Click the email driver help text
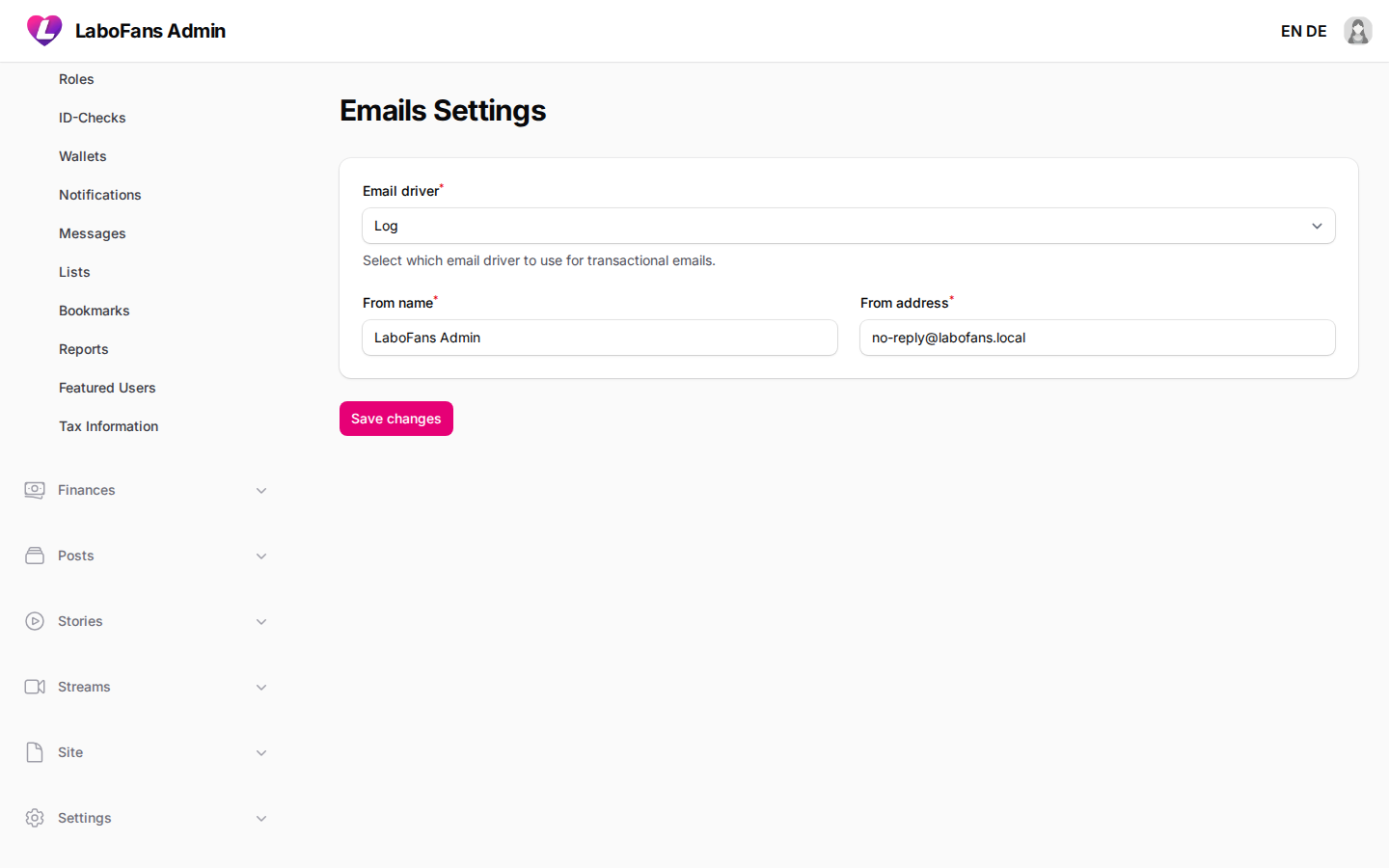 coord(539,260)
